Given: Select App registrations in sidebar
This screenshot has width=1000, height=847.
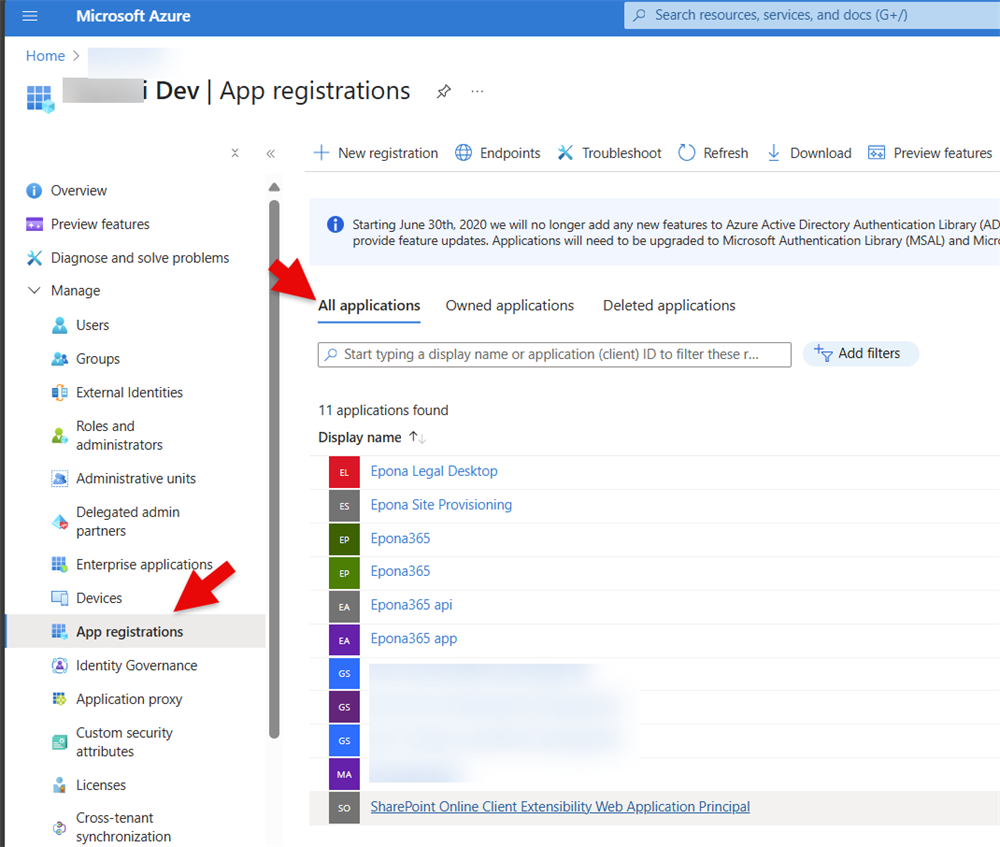Looking at the screenshot, I should [x=136, y=631].
